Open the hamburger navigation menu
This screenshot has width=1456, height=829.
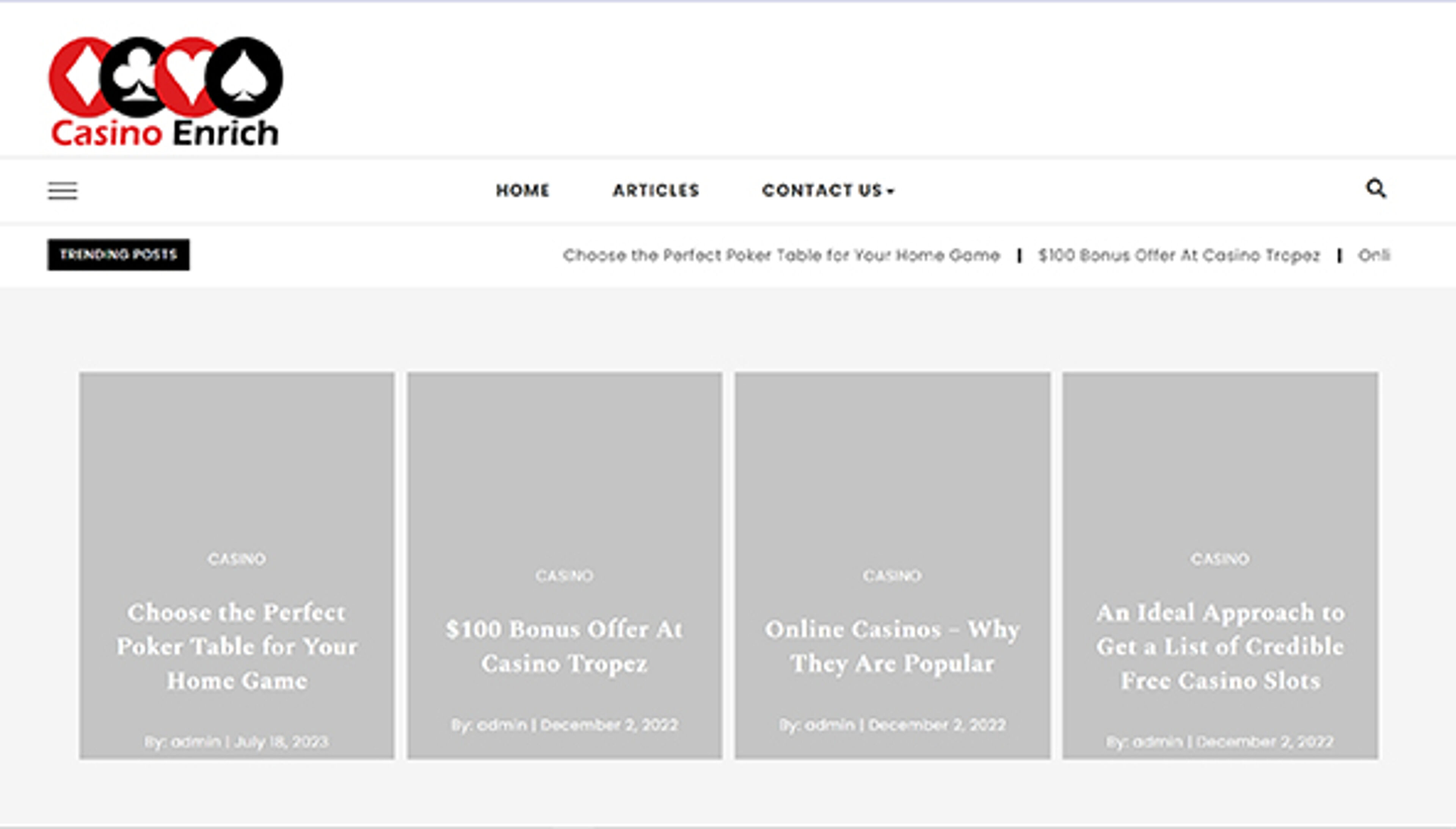(x=63, y=191)
